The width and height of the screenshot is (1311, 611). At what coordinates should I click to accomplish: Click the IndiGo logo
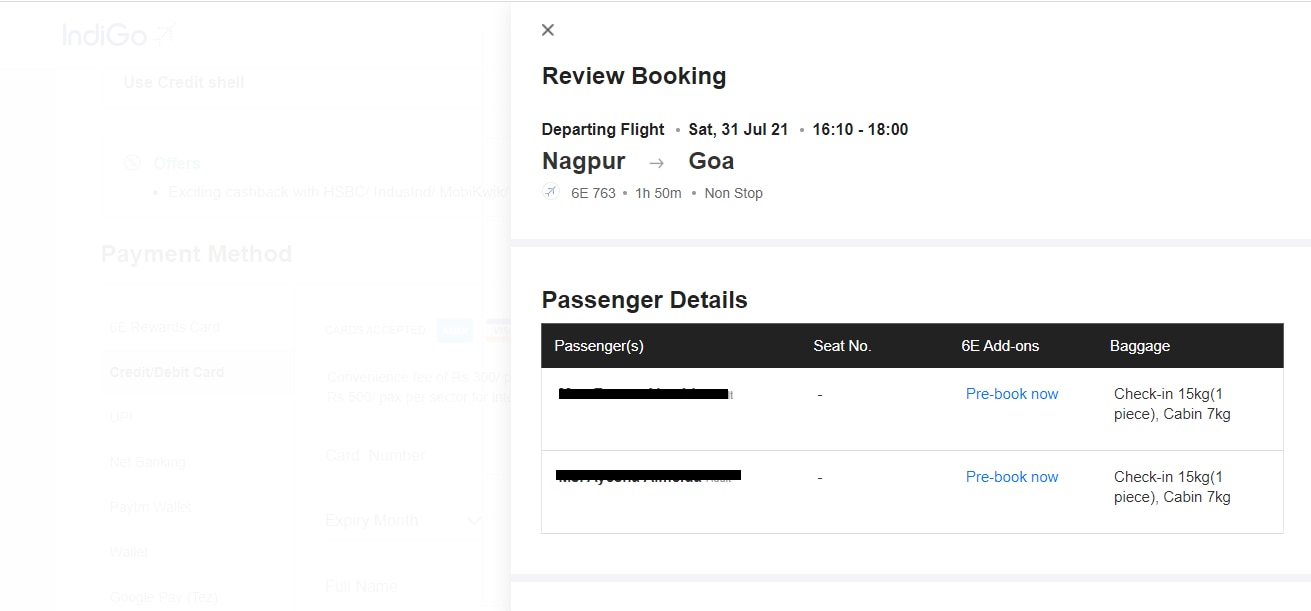[x=118, y=35]
